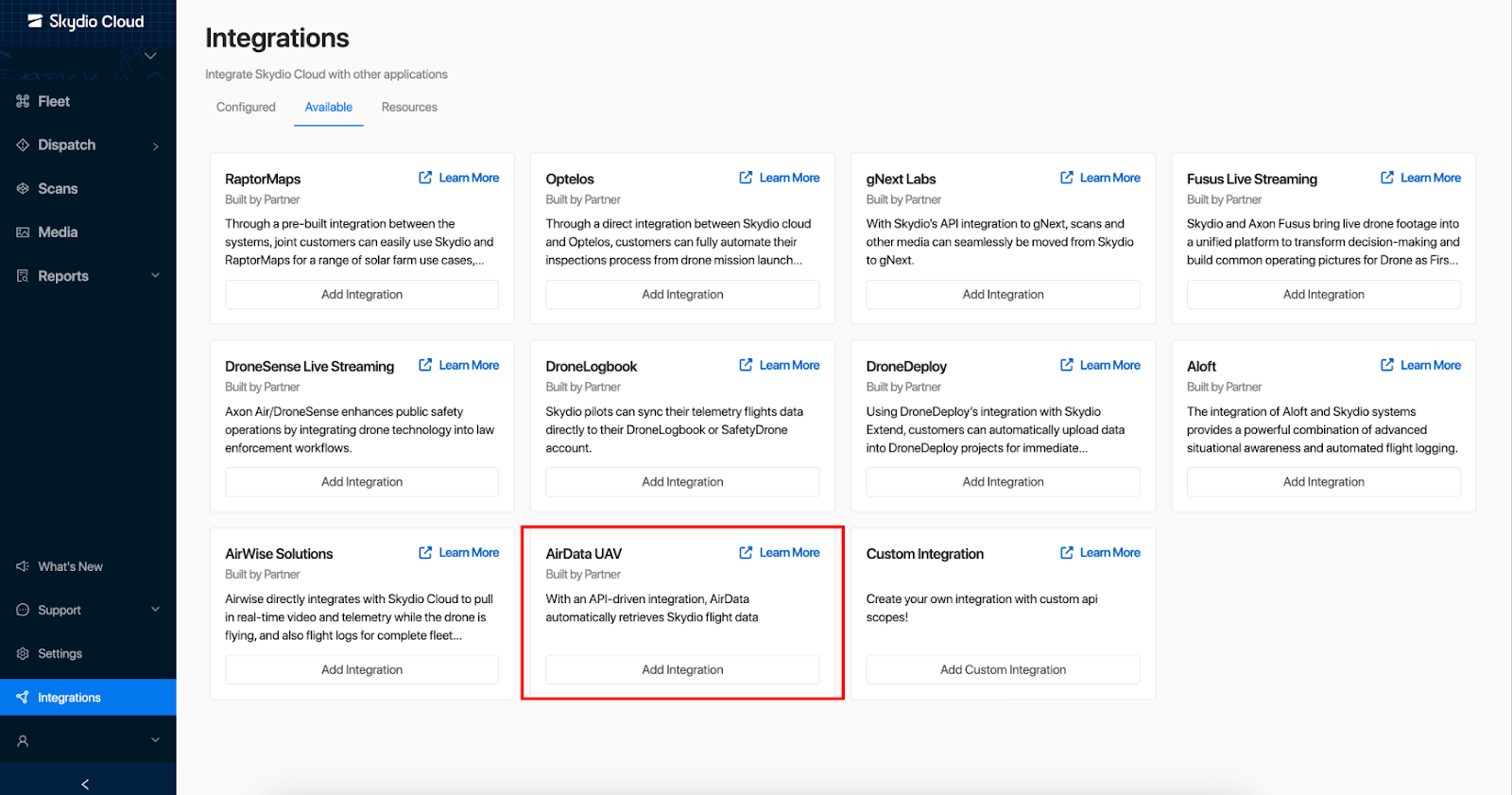Switch to the Resources tab
The image size is (1512, 795).
tap(409, 107)
